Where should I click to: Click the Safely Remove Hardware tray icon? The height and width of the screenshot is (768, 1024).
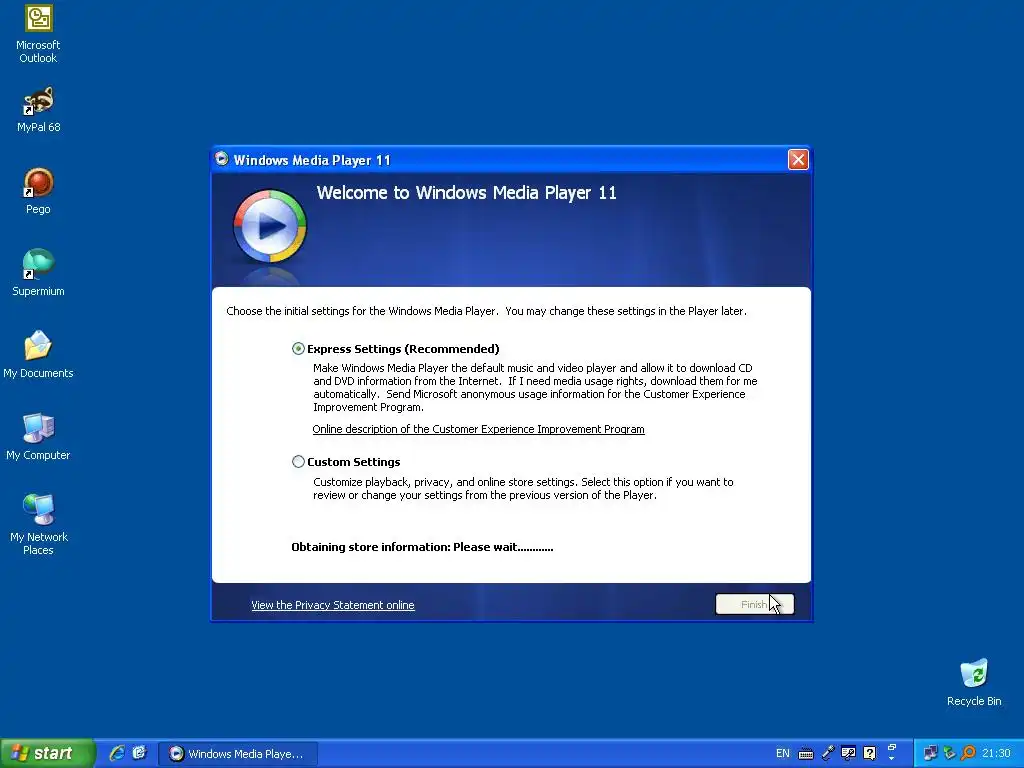point(949,754)
